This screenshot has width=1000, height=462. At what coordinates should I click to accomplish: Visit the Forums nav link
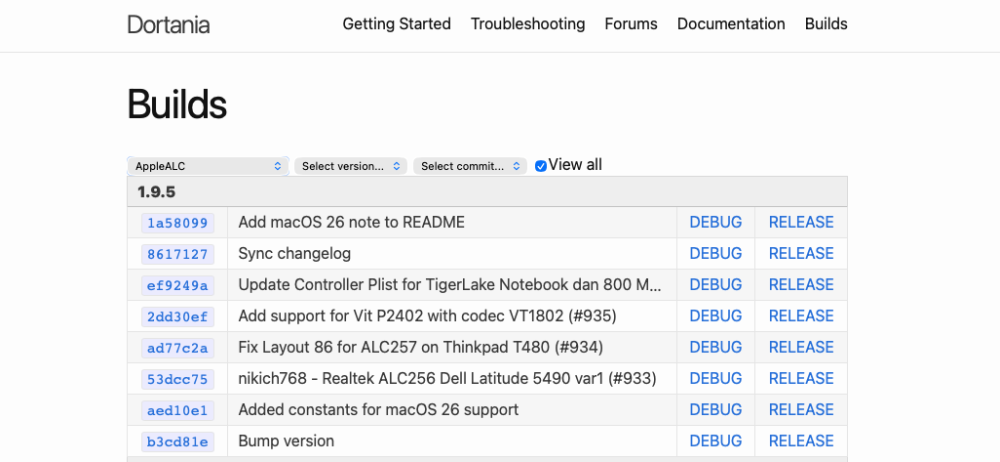pos(631,24)
